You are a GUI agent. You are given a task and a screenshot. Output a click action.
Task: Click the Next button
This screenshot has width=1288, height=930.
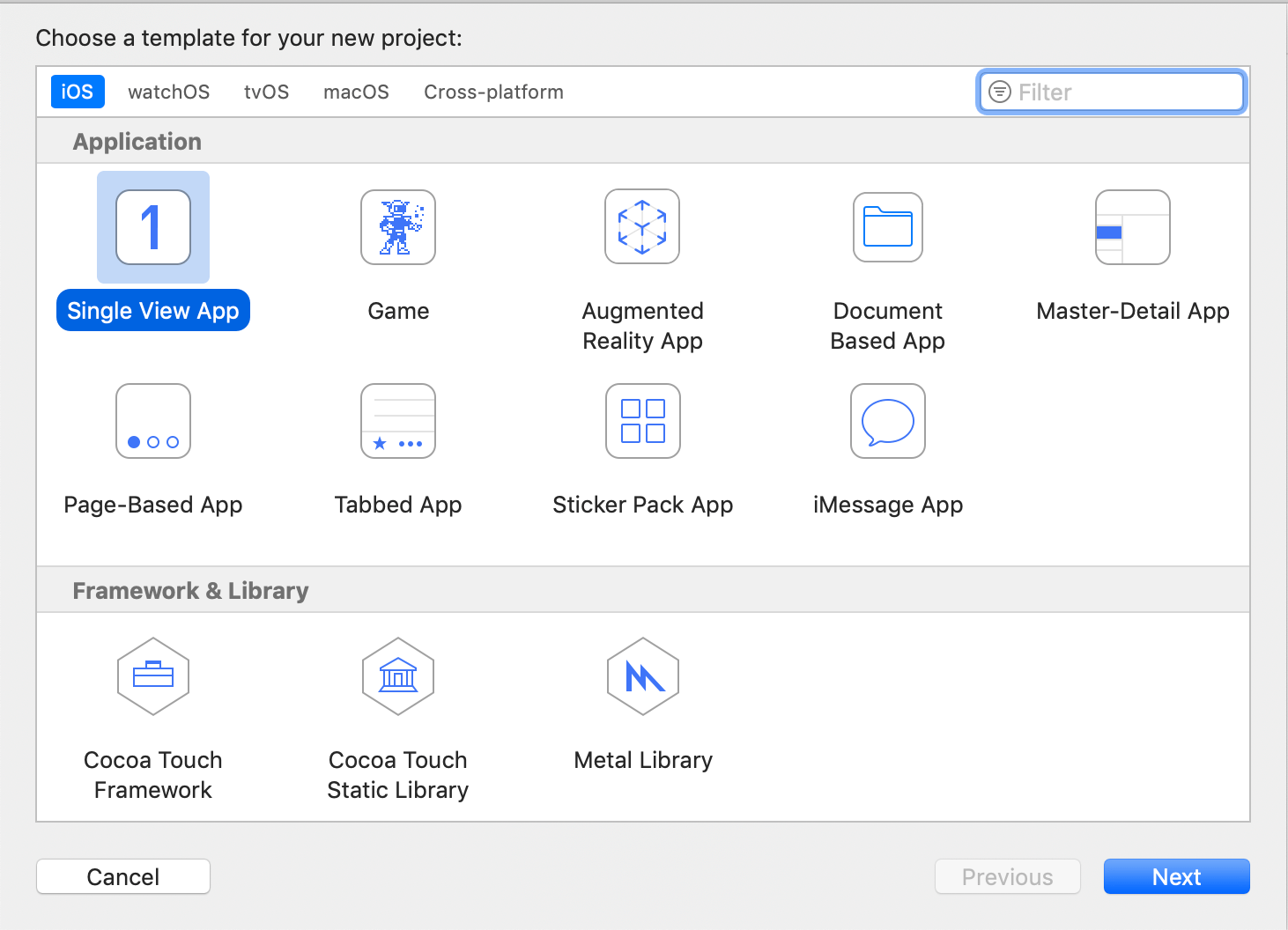1176,876
